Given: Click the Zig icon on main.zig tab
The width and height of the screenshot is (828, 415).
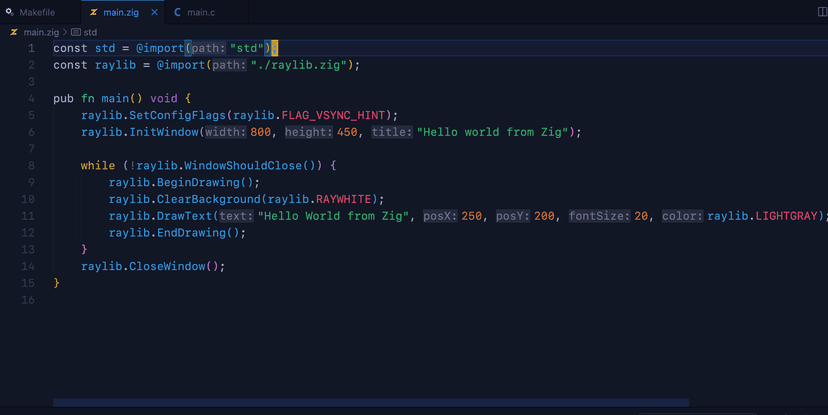Looking at the screenshot, I should 93,12.
